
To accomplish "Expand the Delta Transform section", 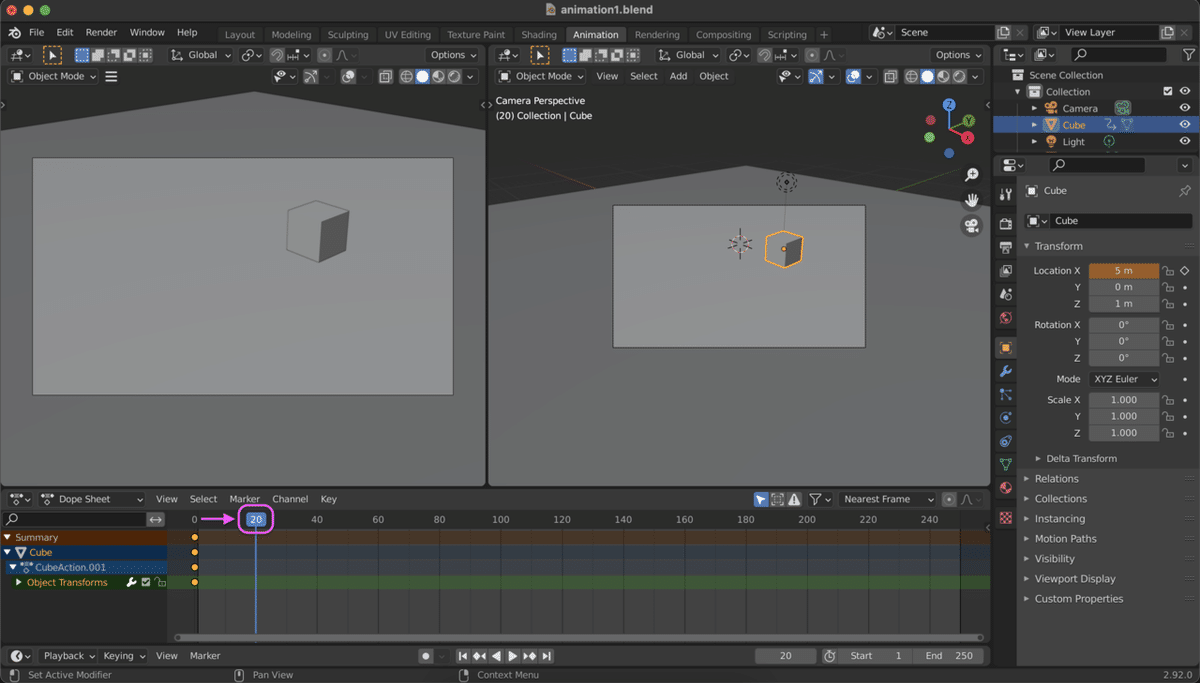I will 1080,458.
